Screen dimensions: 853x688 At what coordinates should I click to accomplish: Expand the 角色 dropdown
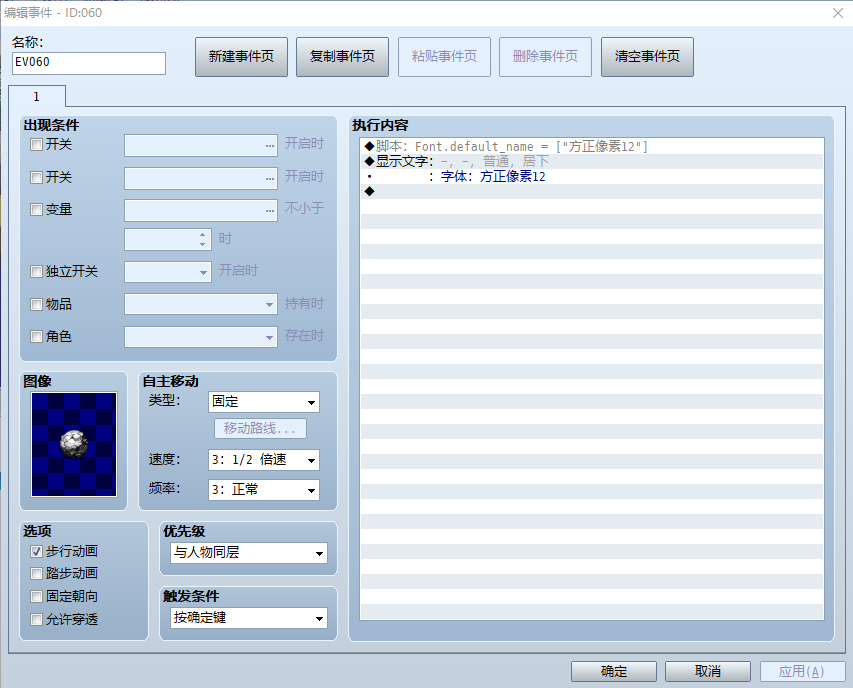tap(269, 337)
